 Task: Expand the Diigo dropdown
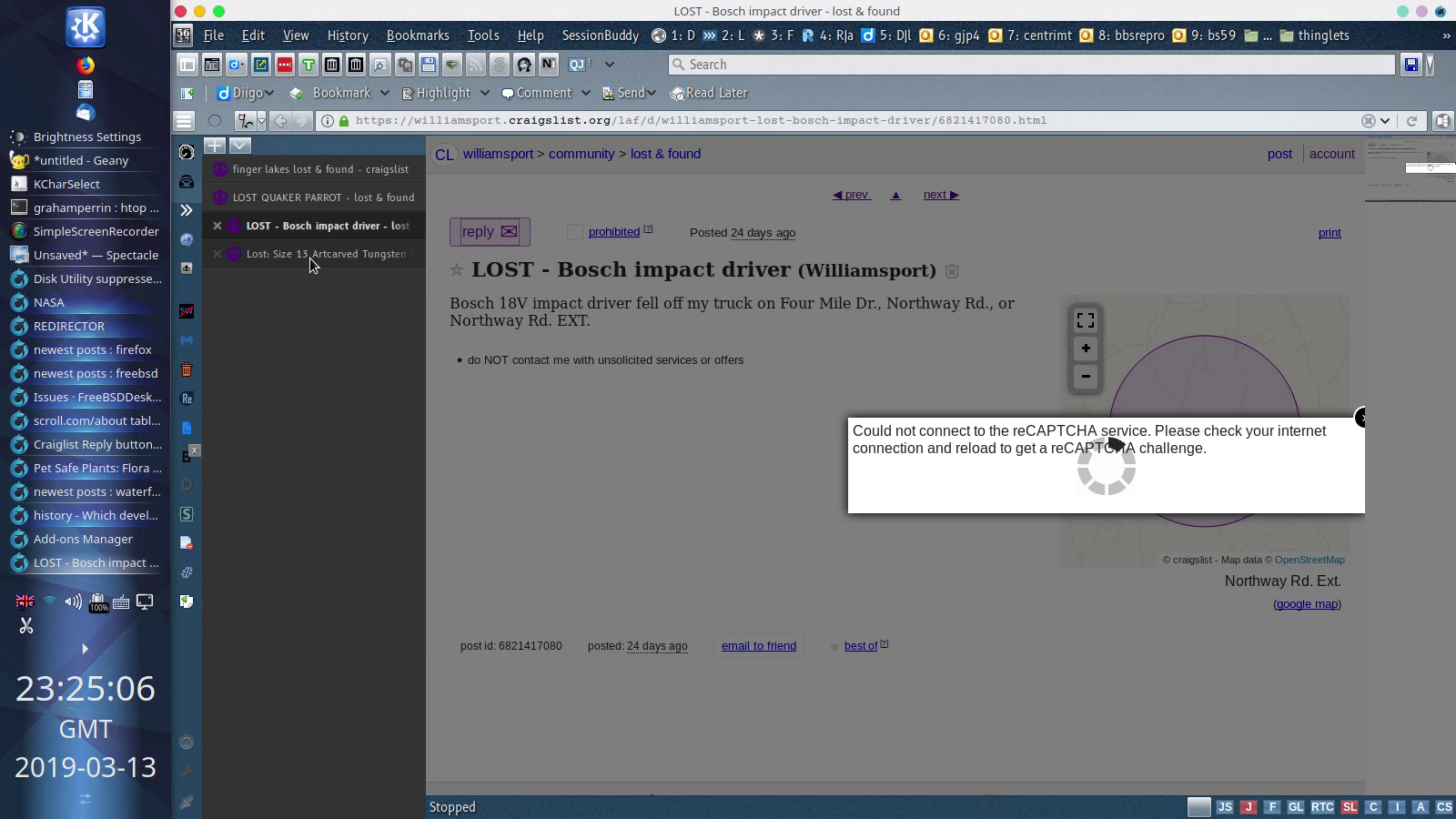[x=269, y=93]
